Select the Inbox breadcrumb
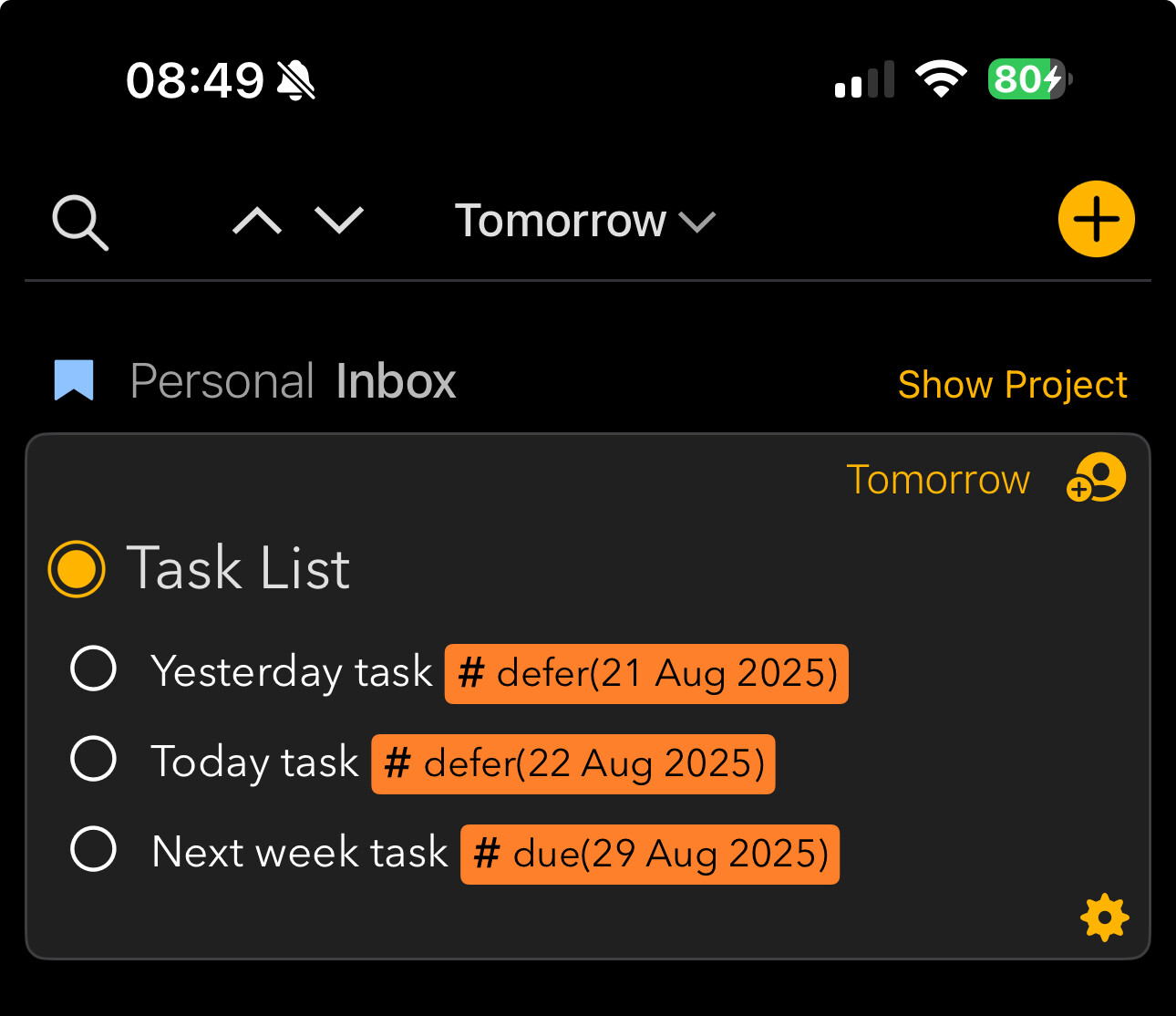 396,381
